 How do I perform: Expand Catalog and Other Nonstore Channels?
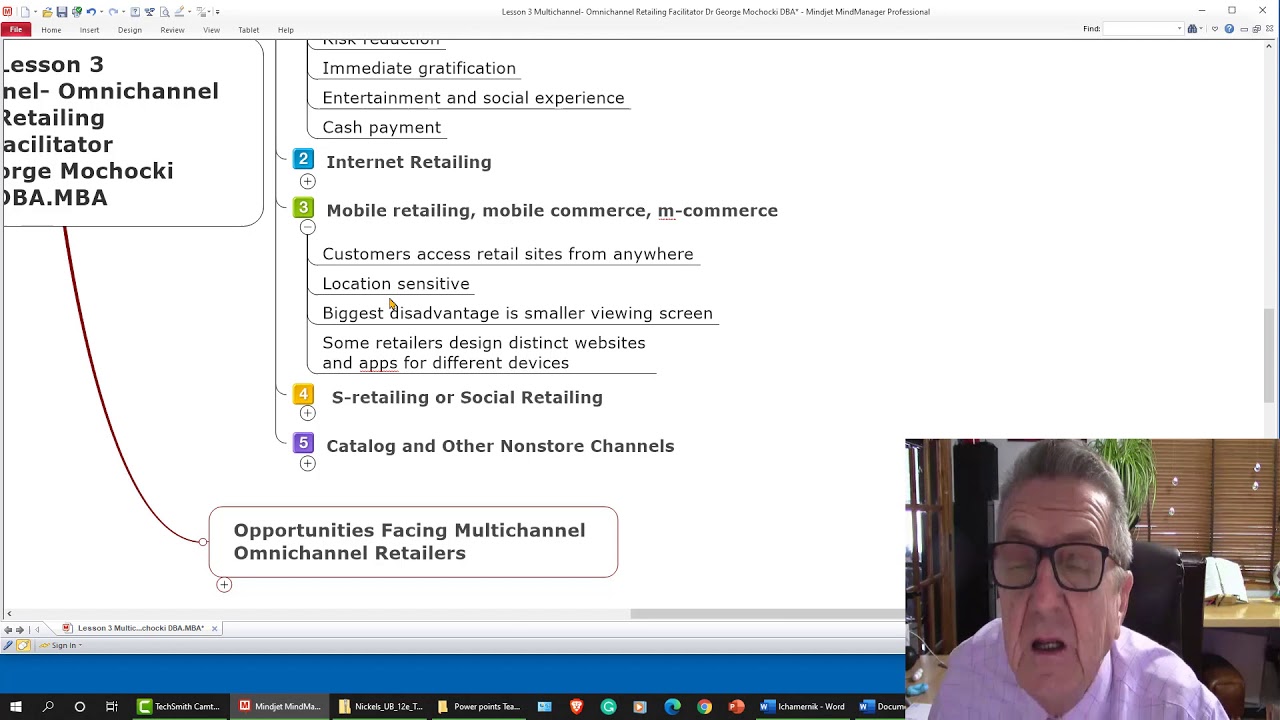pos(307,463)
